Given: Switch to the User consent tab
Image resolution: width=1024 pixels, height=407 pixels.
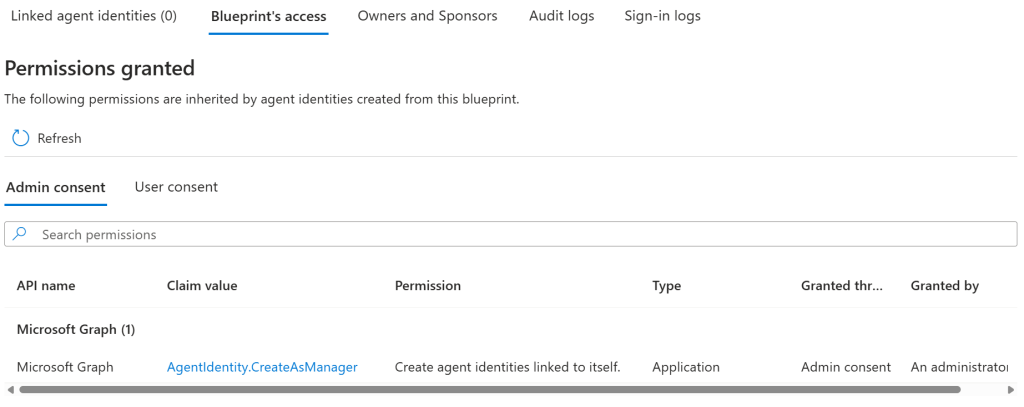Looking at the screenshot, I should pos(176,187).
